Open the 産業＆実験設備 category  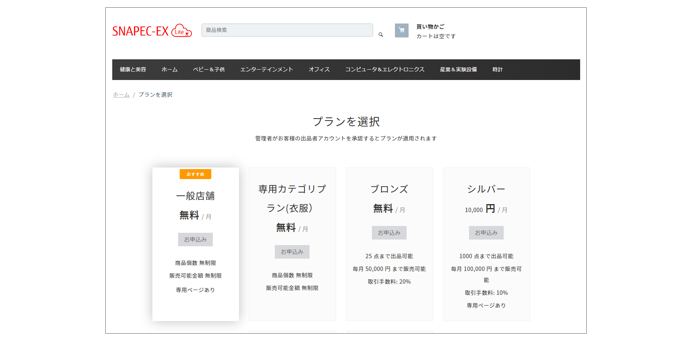(458, 70)
